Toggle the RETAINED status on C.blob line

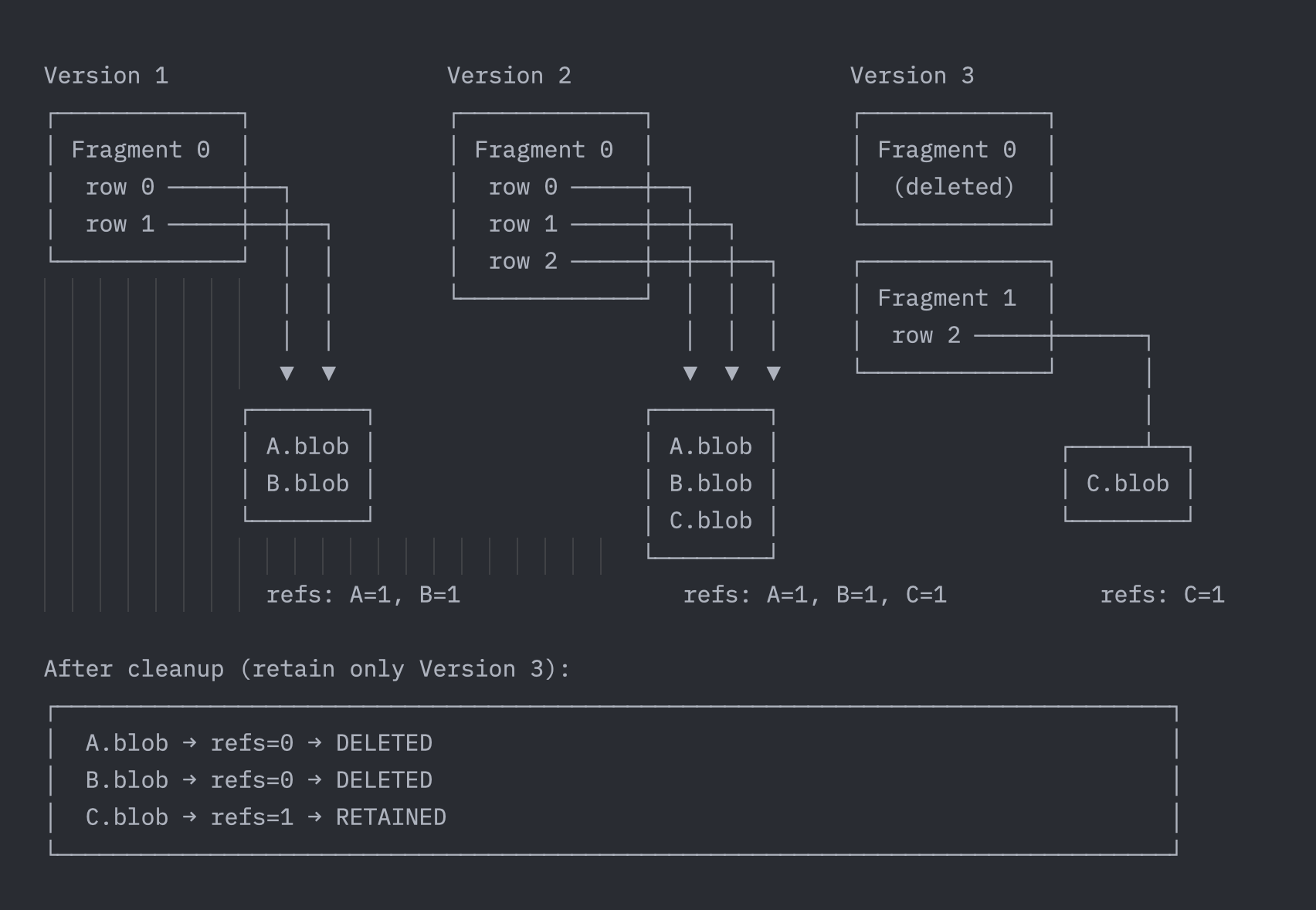[390, 817]
